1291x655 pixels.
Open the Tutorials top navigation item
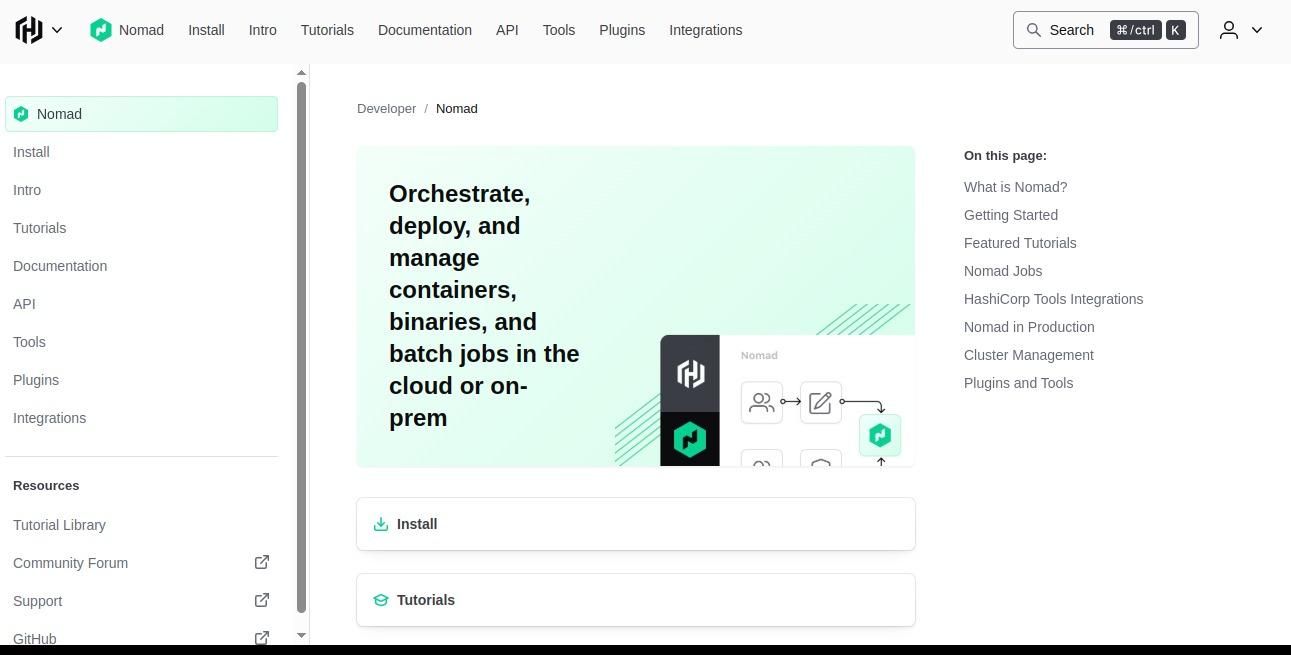(x=327, y=30)
